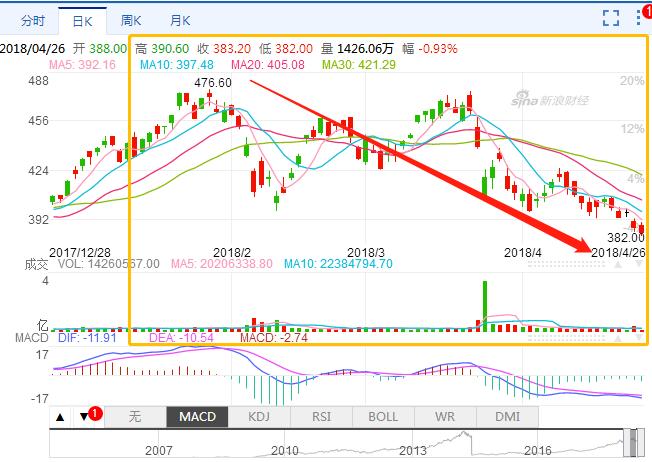Click the 量 1426.06万 volume value
Image resolution: width=652 pixels, height=462 pixels.
pos(357,49)
